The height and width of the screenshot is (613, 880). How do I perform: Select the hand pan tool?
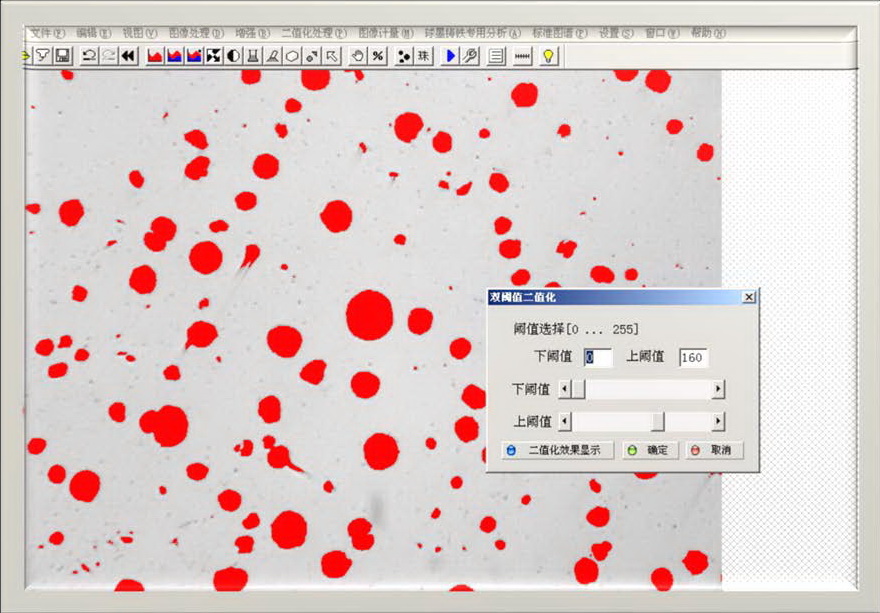tap(358, 56)
